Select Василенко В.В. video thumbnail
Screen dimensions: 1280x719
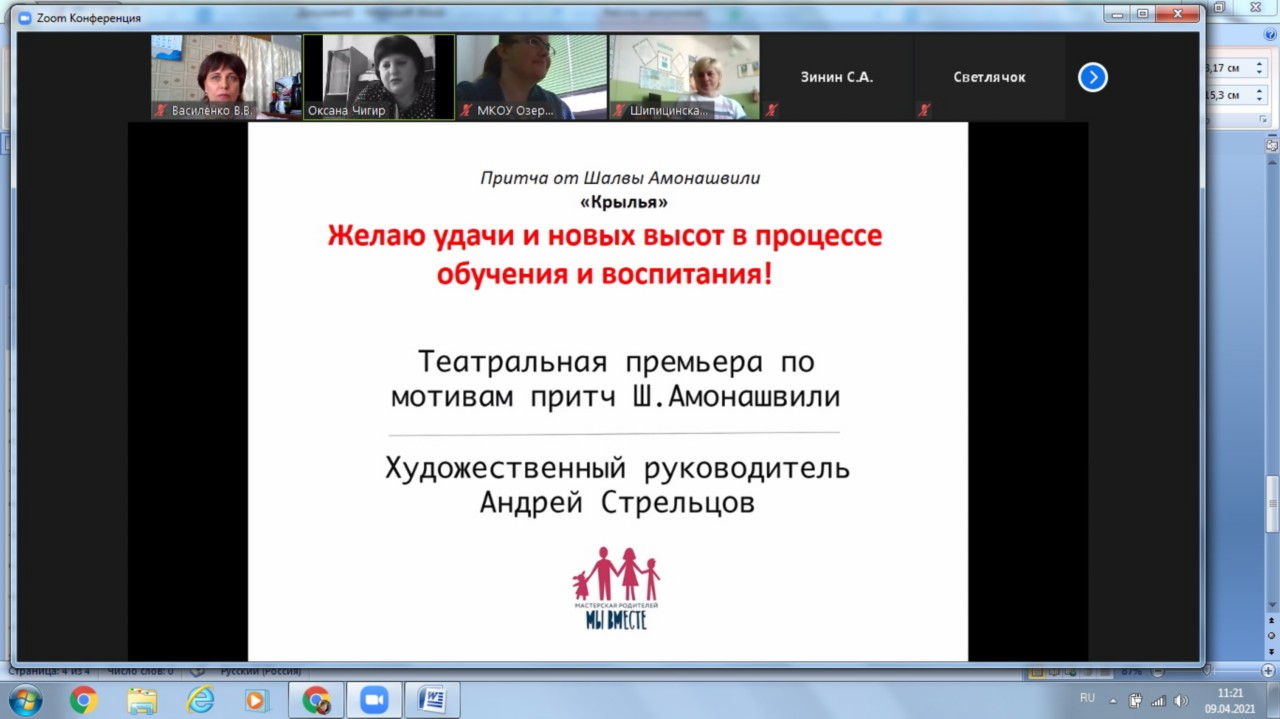click(x=226, y=77)
